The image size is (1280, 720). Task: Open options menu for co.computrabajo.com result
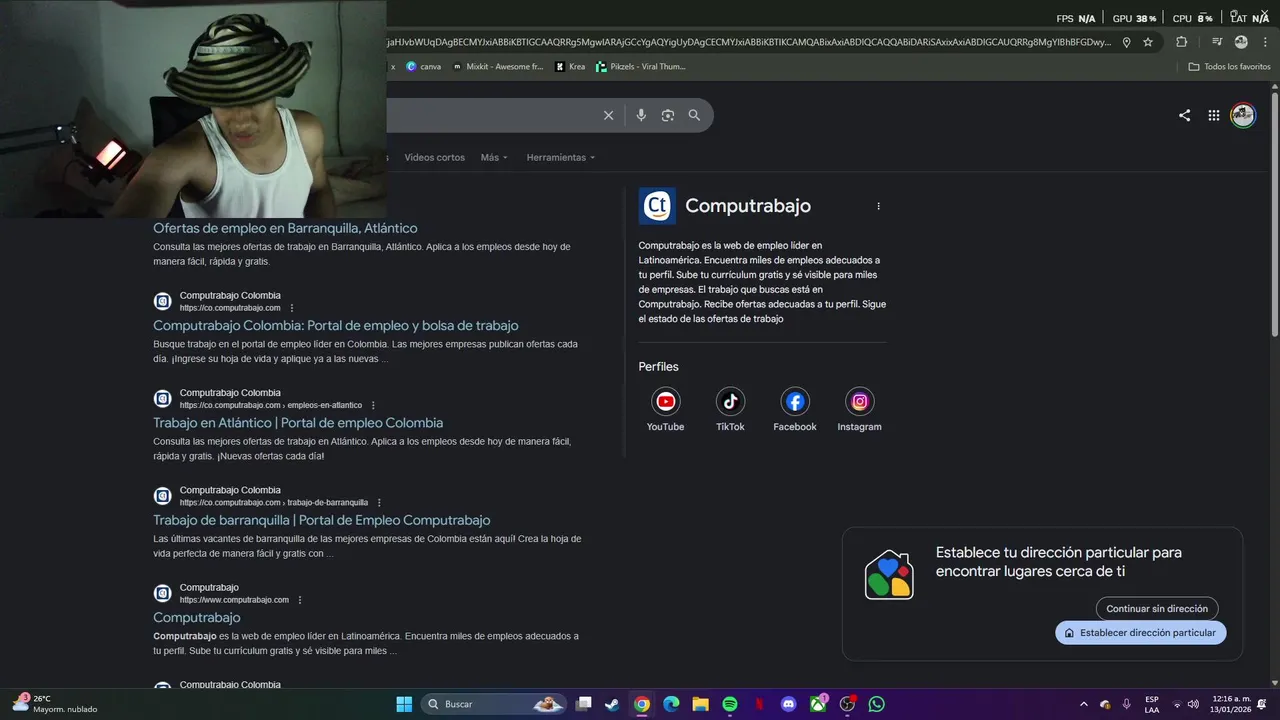[292, 308]
